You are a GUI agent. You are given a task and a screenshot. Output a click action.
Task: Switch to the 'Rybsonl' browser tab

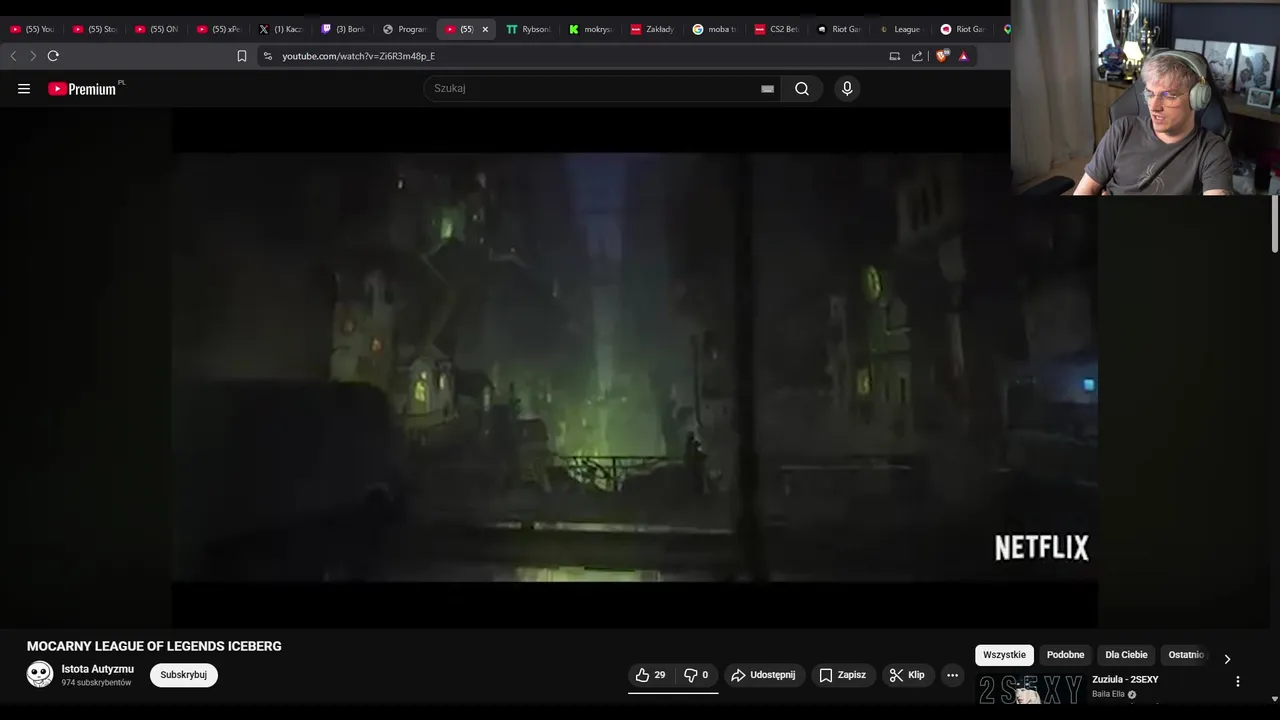point(529,29)
